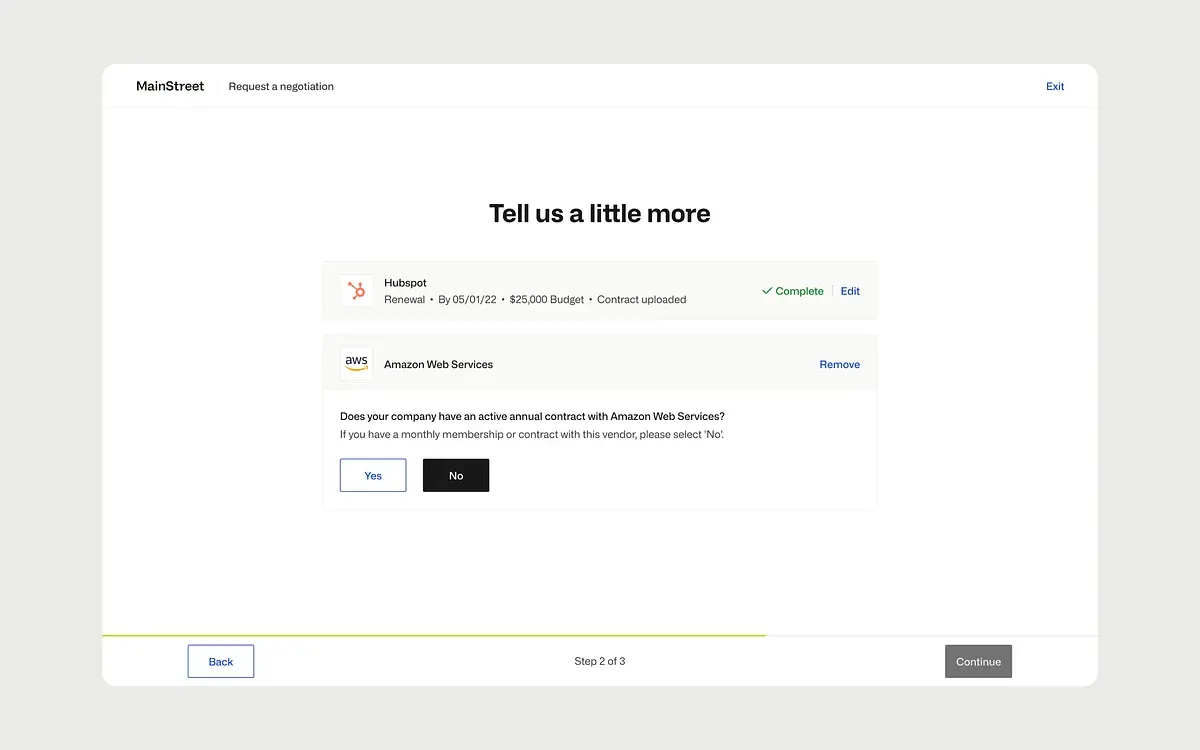
Task: Switch to the Hubspot vendor entry
Action: point(404,283)
